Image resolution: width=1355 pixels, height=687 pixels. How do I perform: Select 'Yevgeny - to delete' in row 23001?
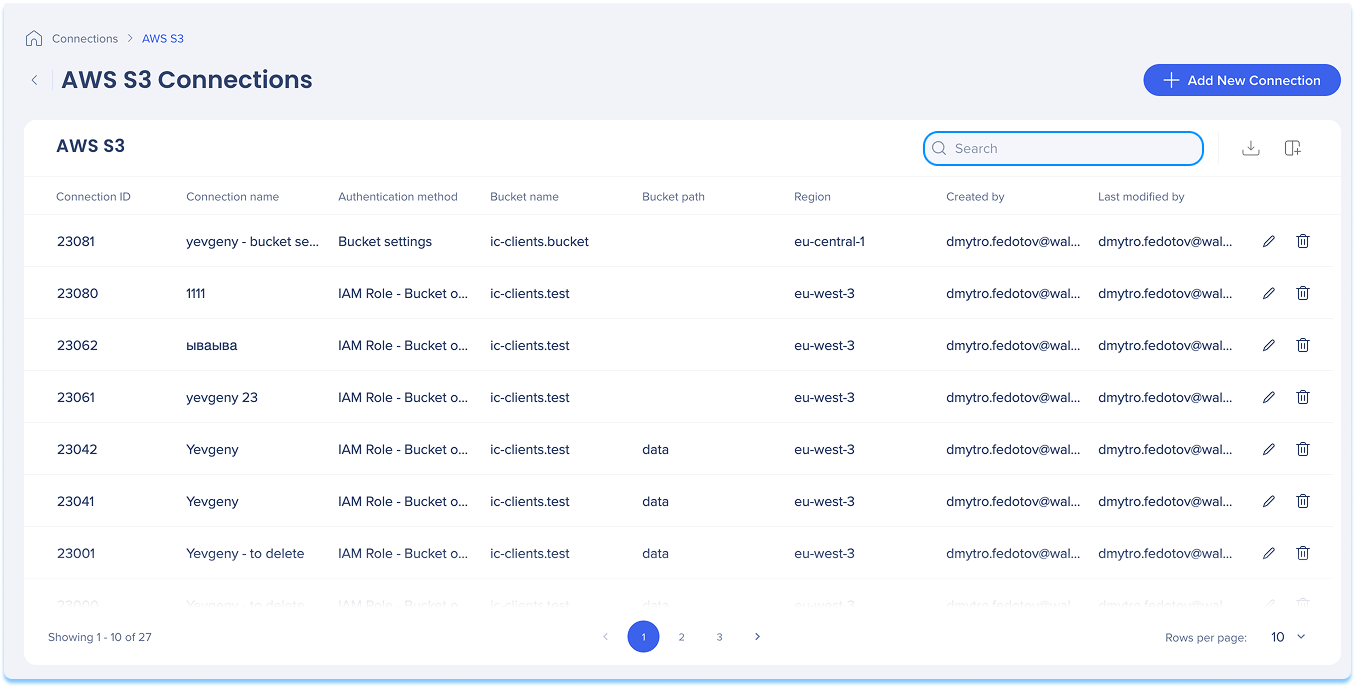[245, 553]
